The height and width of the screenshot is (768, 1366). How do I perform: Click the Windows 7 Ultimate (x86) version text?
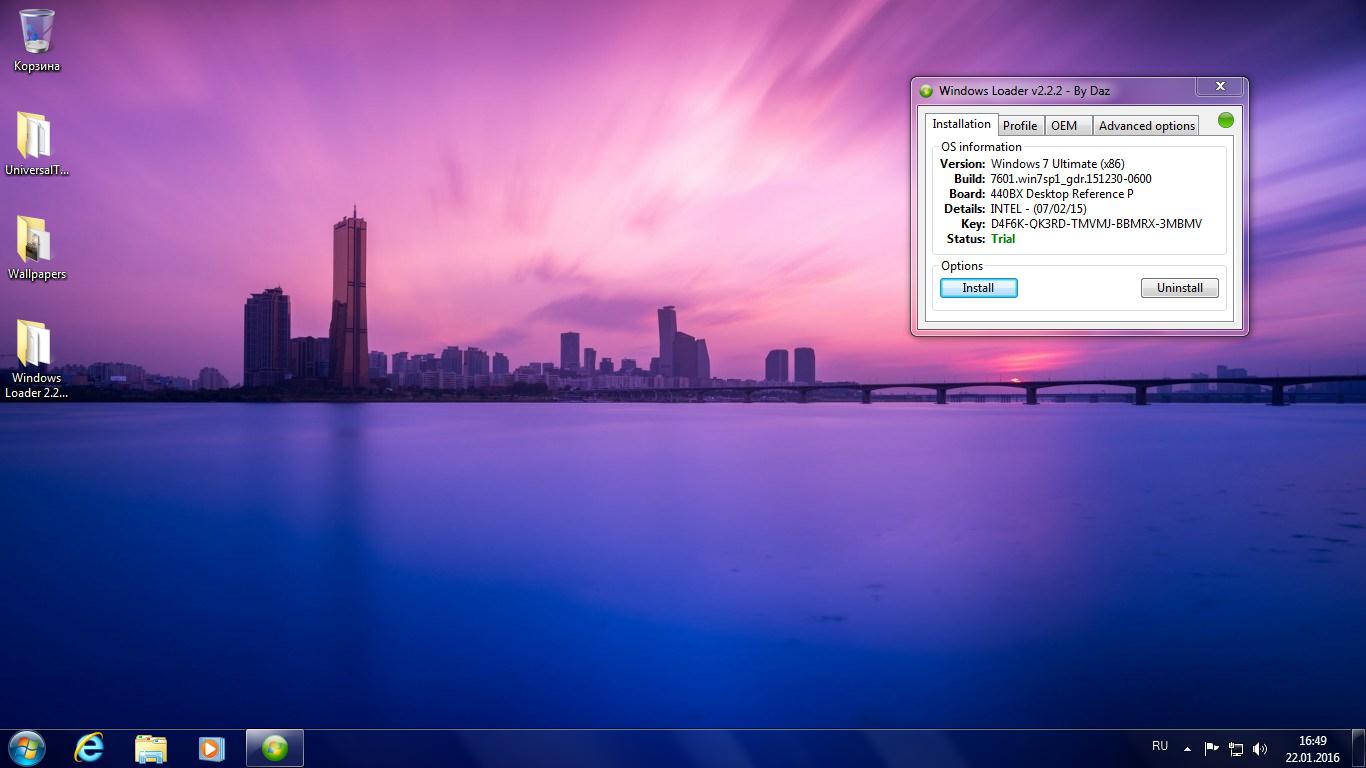pos(1058,164)
